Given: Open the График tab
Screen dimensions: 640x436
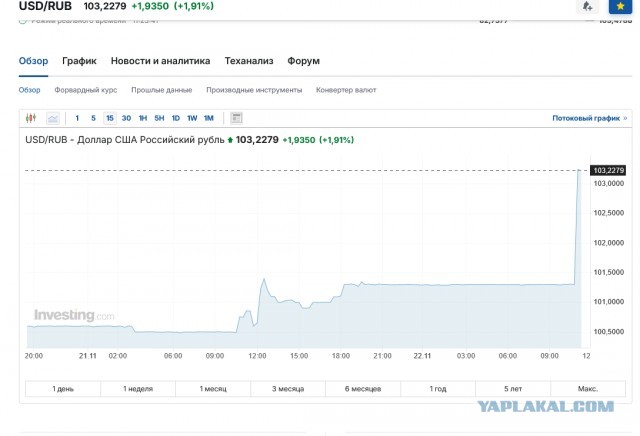Looking at the screenshot, I should click(79, 61).
